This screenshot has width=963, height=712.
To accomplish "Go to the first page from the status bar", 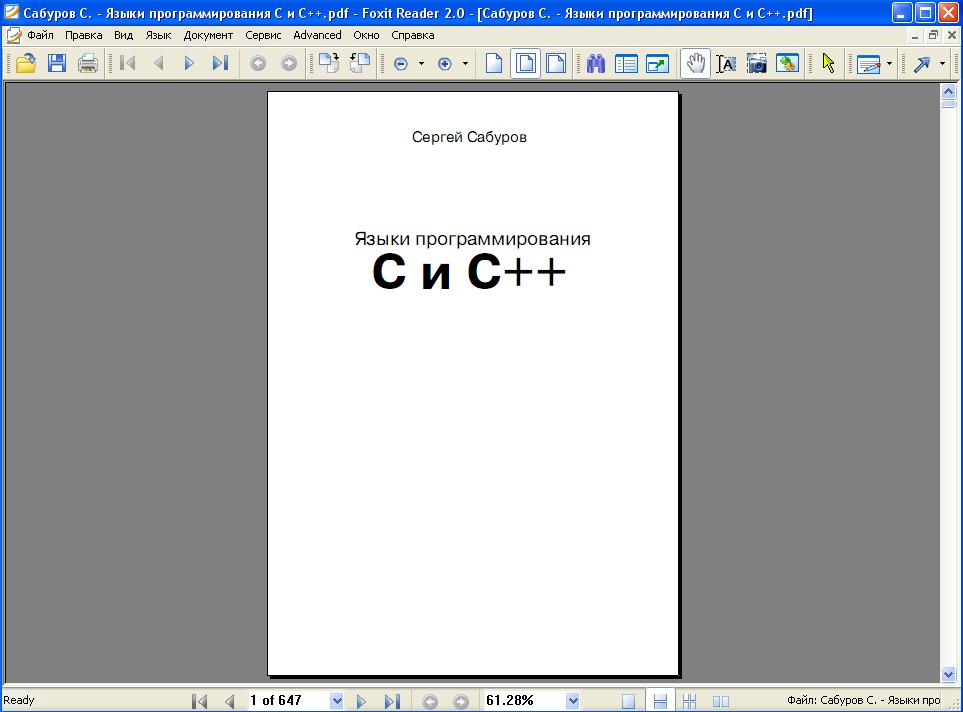I will pyautogui.click(x=200, y=701).
